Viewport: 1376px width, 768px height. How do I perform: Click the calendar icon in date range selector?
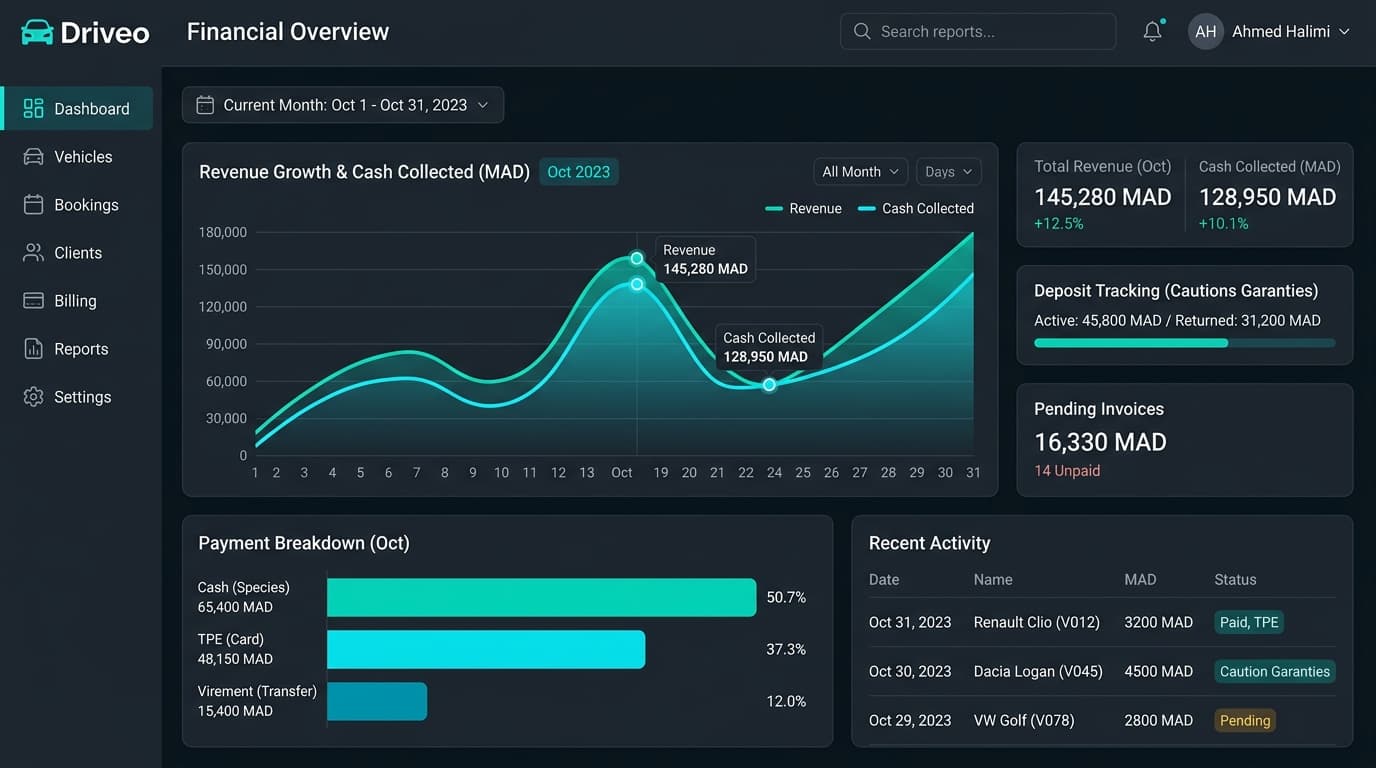pos(205,105)
